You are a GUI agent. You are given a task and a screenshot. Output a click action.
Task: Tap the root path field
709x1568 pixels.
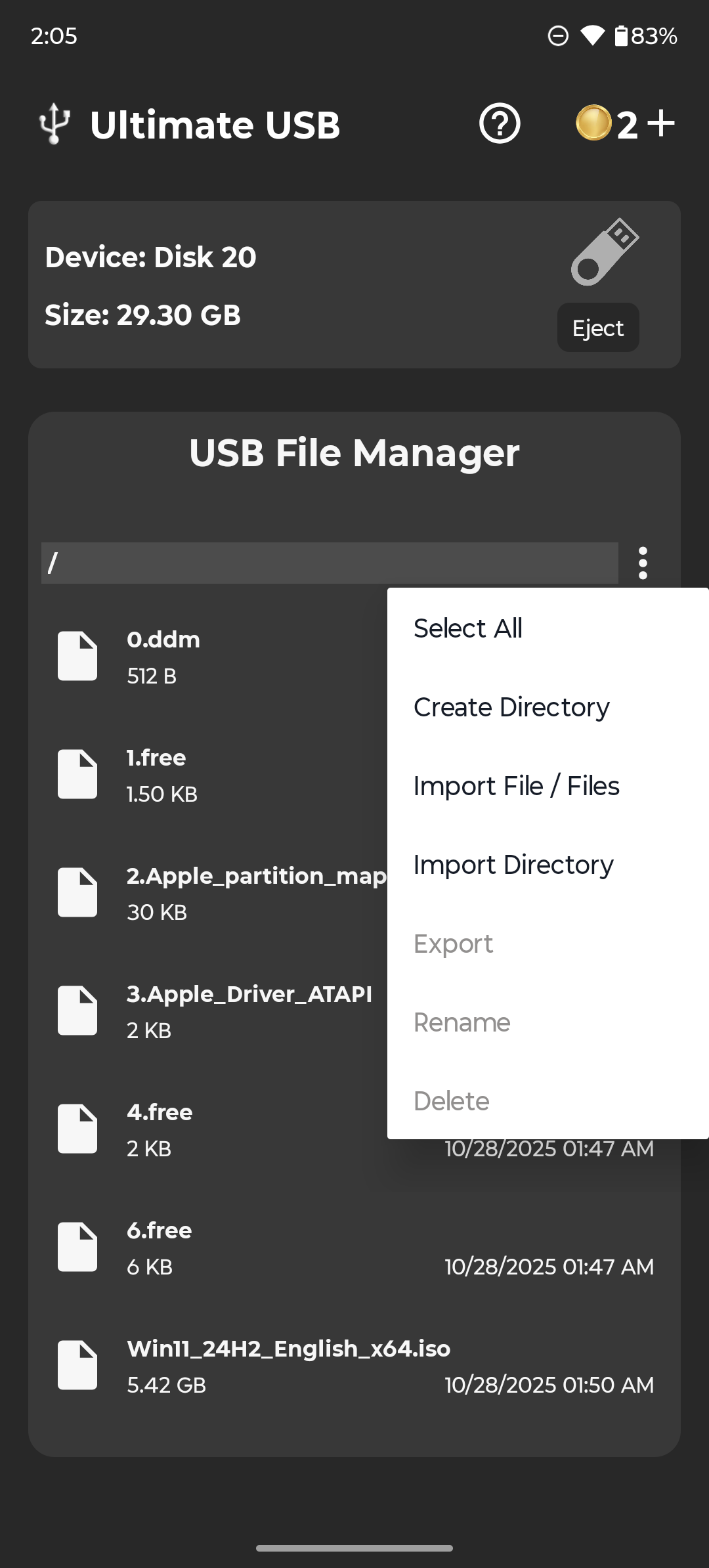(330, 563)
